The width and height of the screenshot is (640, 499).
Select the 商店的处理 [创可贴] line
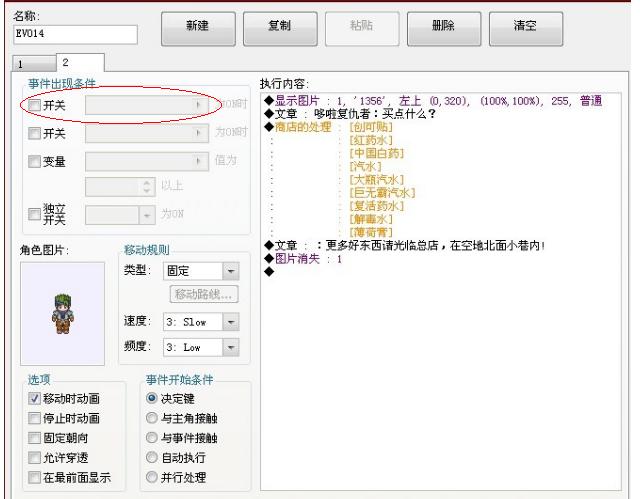[x=328, y=127]
